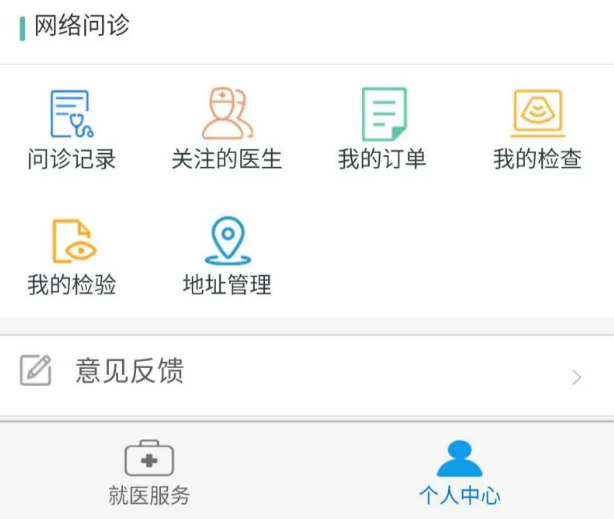
Task: Open the 意见反馈 text link
Action: click(x=130, y=370)
